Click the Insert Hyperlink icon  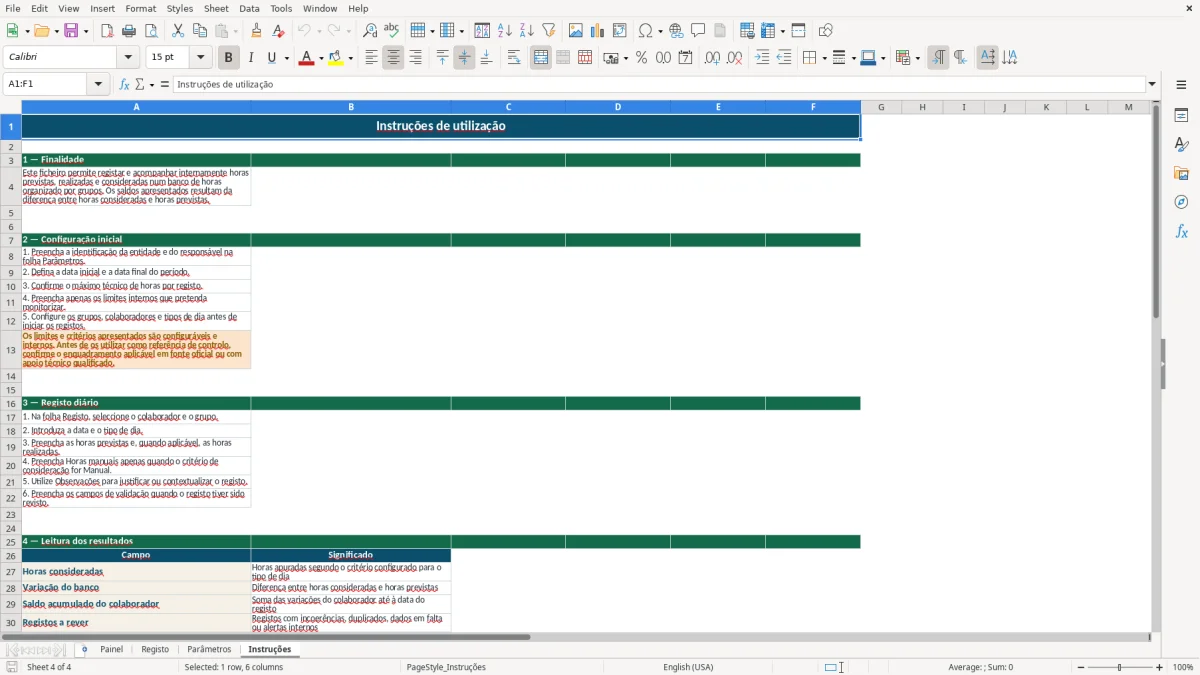coord(676,31)
